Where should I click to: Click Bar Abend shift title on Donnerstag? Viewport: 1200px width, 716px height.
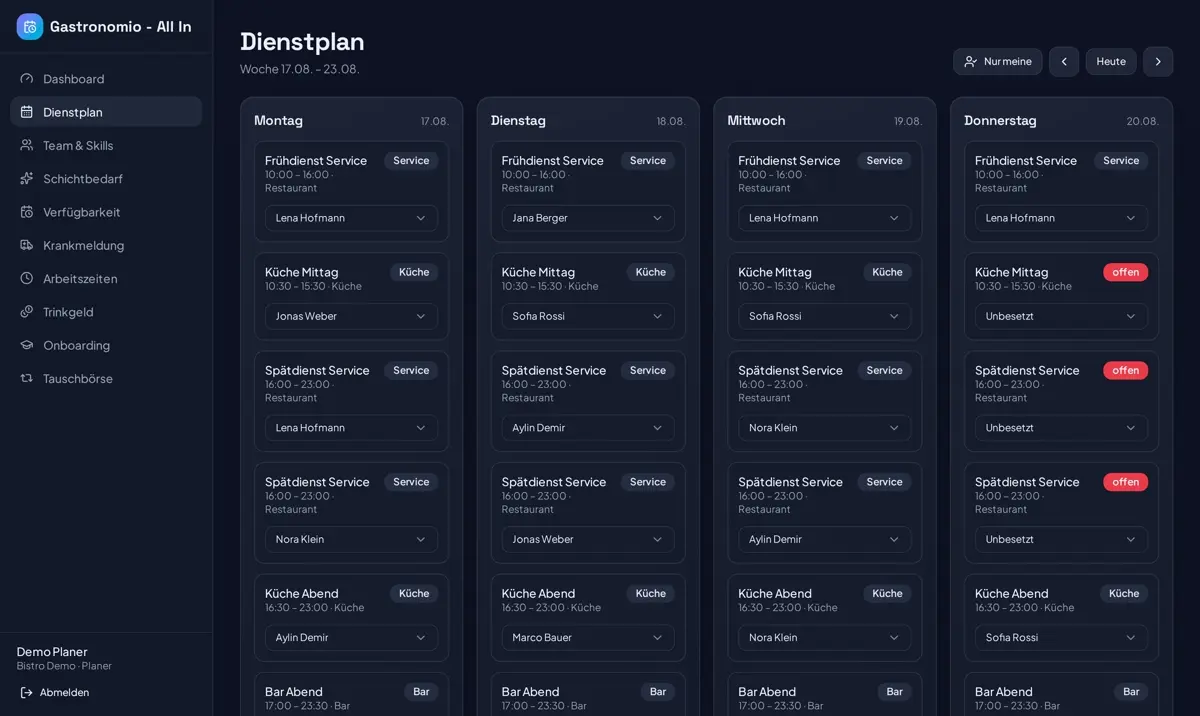coord(1002,692)
